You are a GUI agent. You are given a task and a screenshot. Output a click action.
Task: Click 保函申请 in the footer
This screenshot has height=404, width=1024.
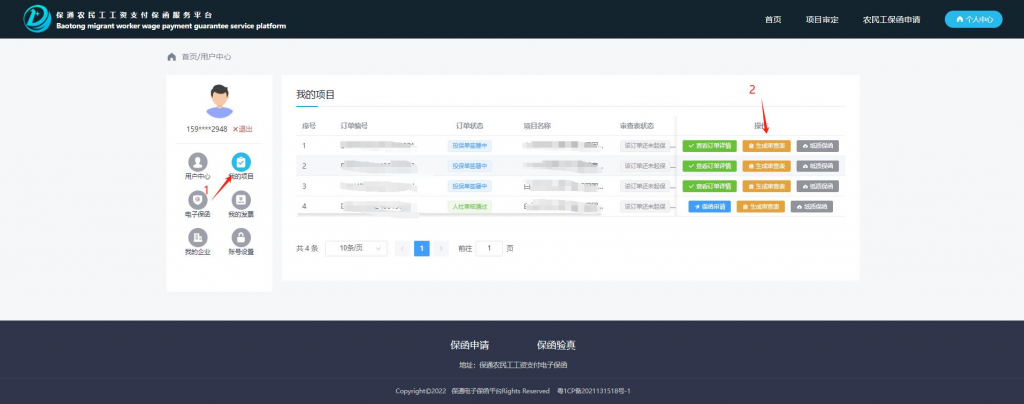pos(470,345)
